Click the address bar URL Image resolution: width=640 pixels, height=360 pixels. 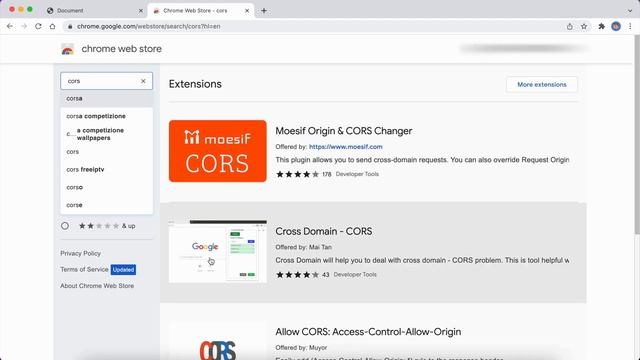149,26
